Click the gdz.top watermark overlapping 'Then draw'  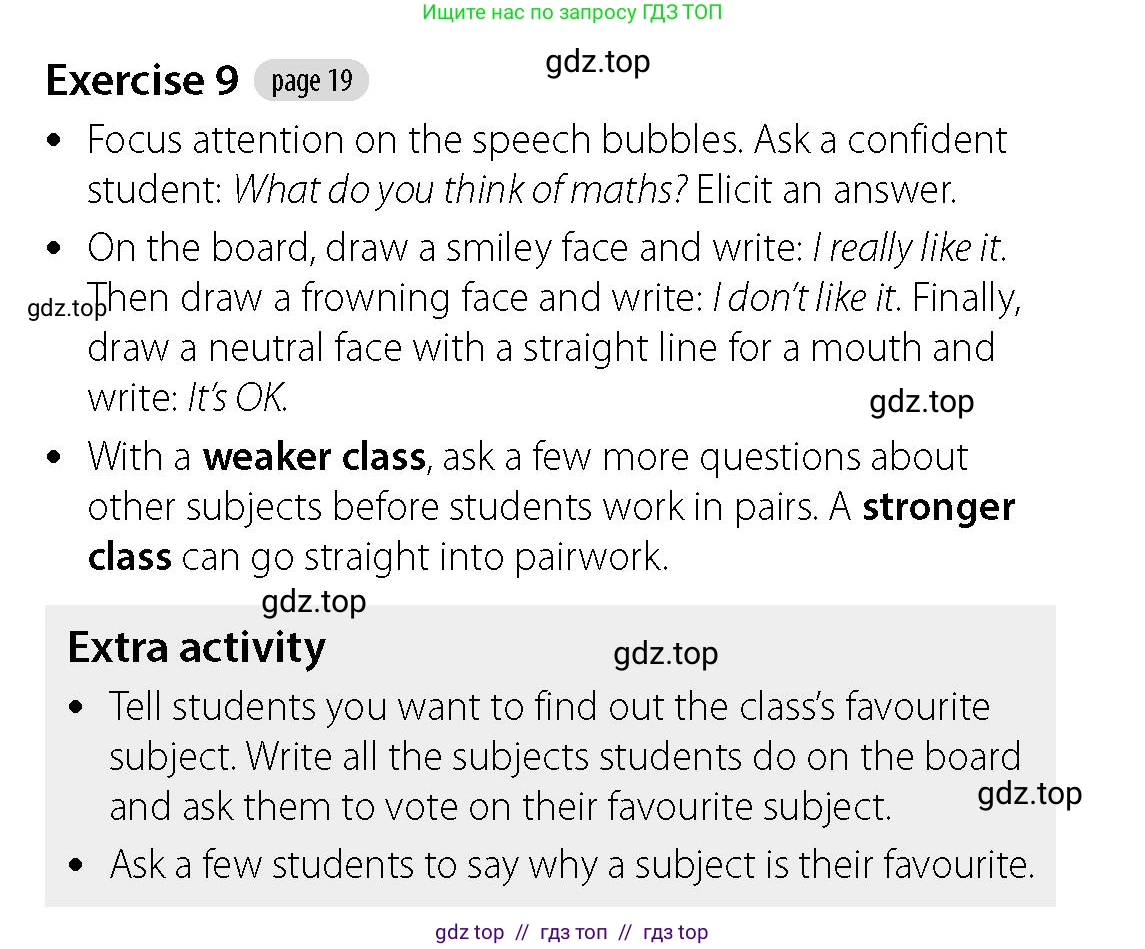click(x=66, y=308)
